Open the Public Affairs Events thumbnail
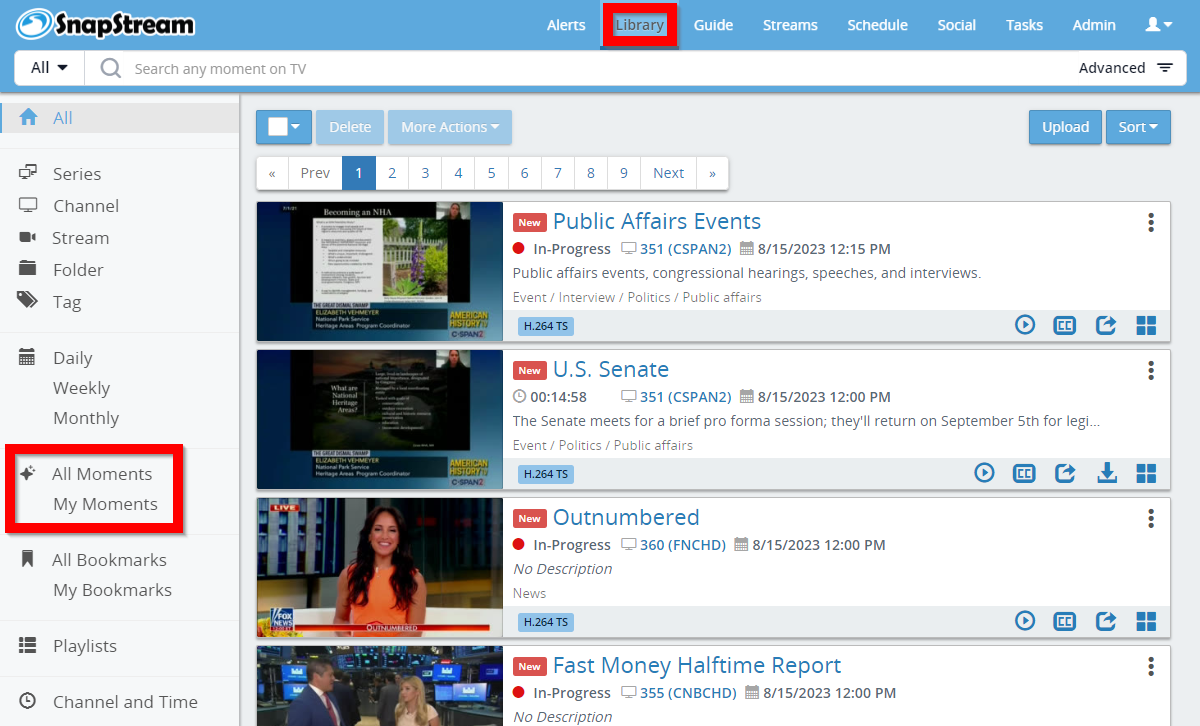Image resolution: width=1200 pixels, height=726 pixels. (x=380, y=272)
